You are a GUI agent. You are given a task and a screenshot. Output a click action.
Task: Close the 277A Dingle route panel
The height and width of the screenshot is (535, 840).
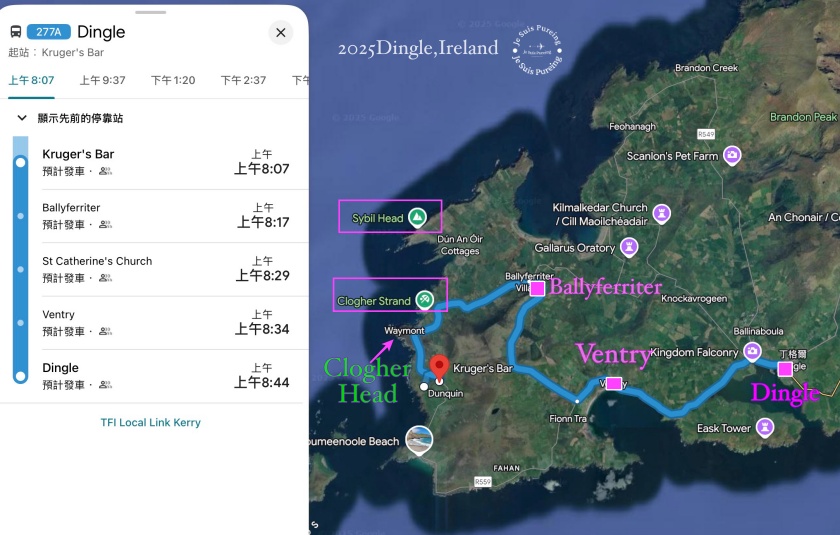(x=281, y=33)
